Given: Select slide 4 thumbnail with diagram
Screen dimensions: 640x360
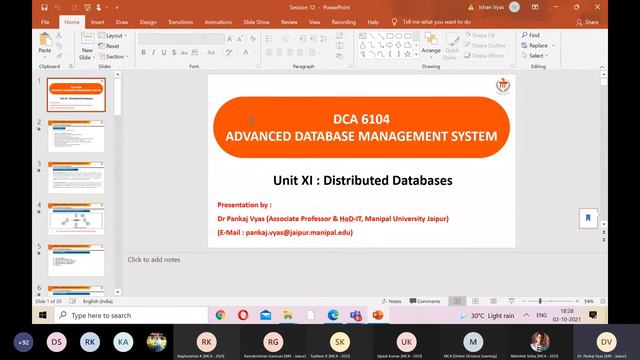Looking at the screenshot, I should point(76,218).
